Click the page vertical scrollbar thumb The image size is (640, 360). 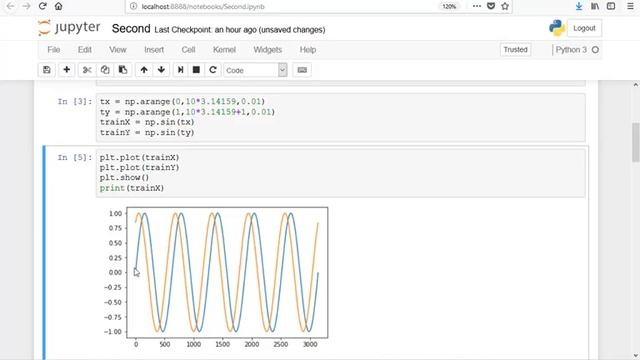[636, 142]
